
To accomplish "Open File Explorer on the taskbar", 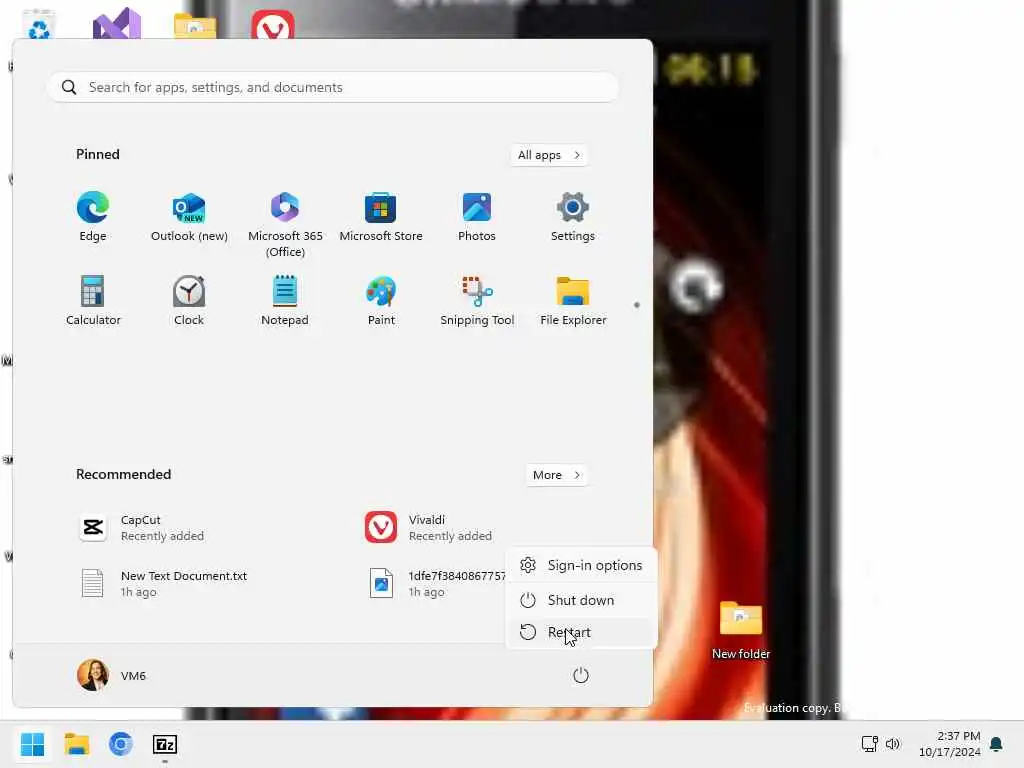I will coord(76,744).
